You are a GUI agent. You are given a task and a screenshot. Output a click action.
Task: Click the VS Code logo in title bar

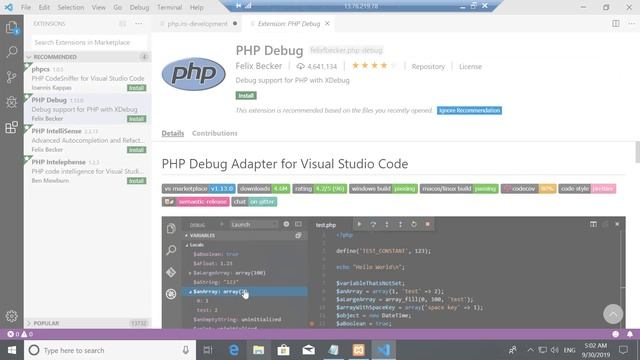point(8,7)
